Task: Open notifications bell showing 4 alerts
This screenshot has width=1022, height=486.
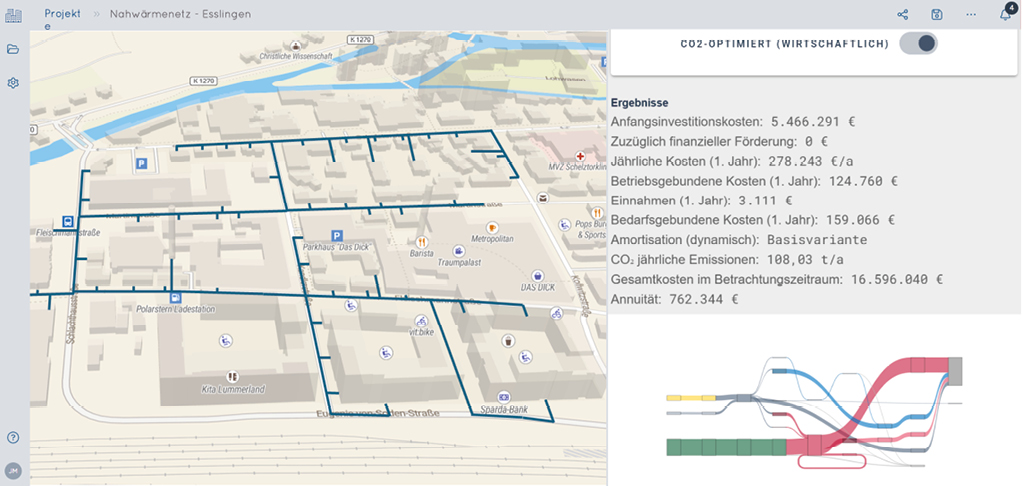Action: (x=1005, y=15)
